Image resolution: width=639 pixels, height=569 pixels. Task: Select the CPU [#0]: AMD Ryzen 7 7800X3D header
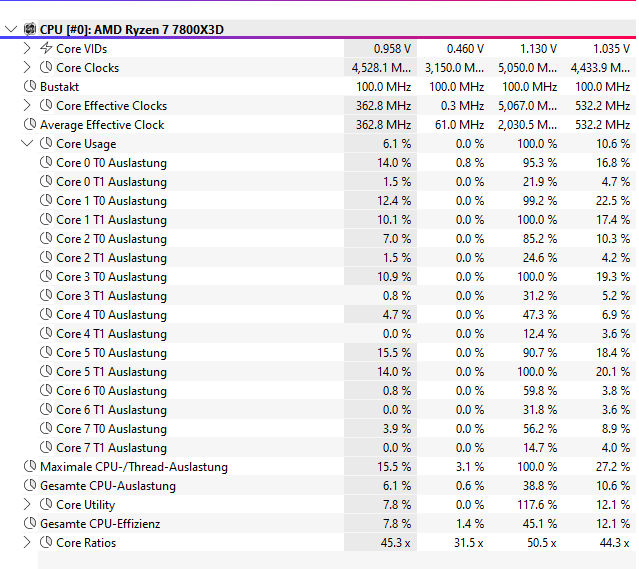[x=132, y=30]
